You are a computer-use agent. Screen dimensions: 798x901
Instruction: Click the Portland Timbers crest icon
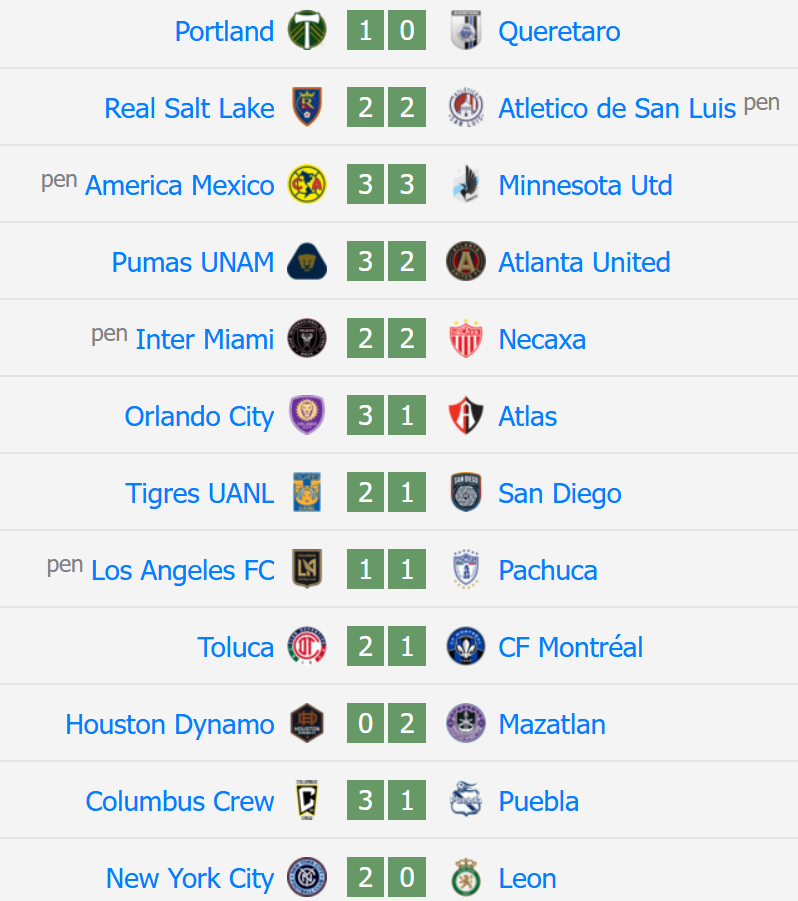click(307, 30)
